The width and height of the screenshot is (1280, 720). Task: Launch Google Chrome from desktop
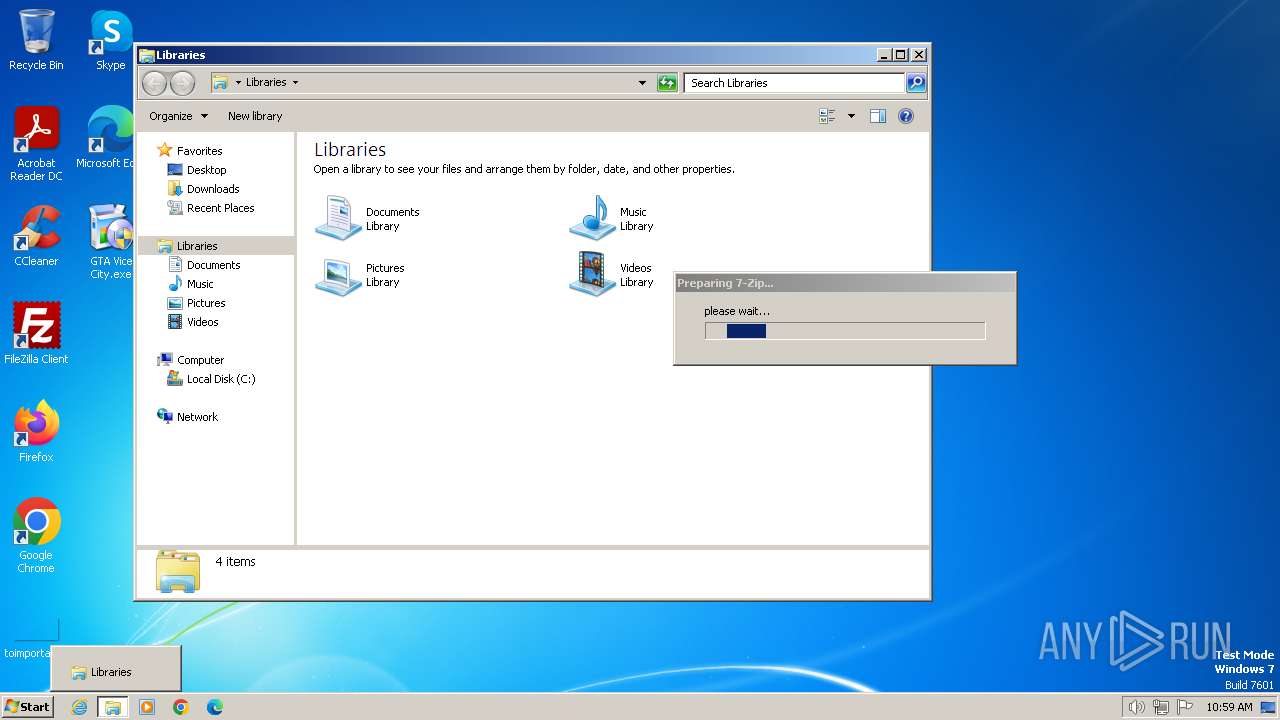click(36, 536)
